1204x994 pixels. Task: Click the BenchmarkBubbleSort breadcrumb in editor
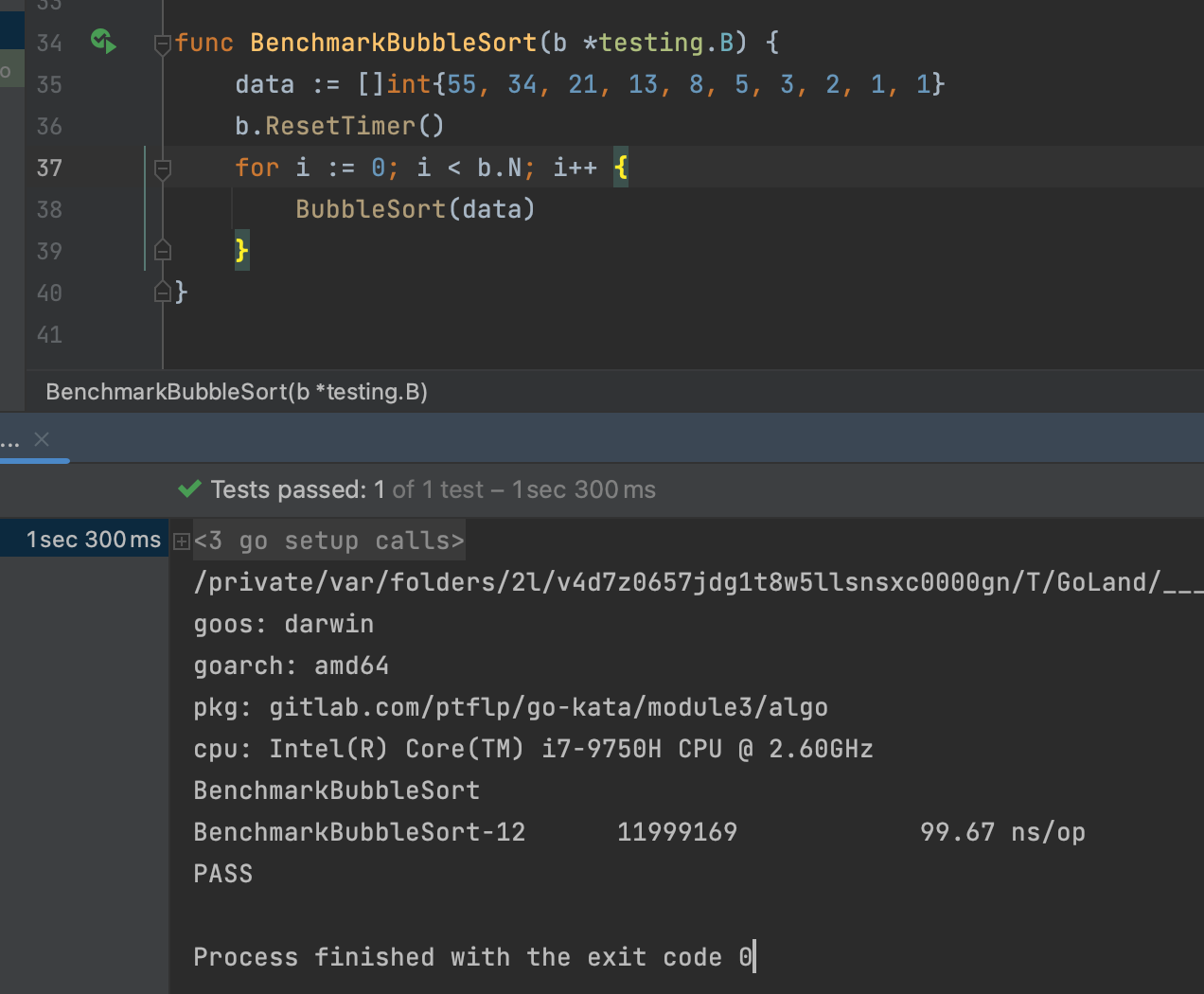(236, 392)
